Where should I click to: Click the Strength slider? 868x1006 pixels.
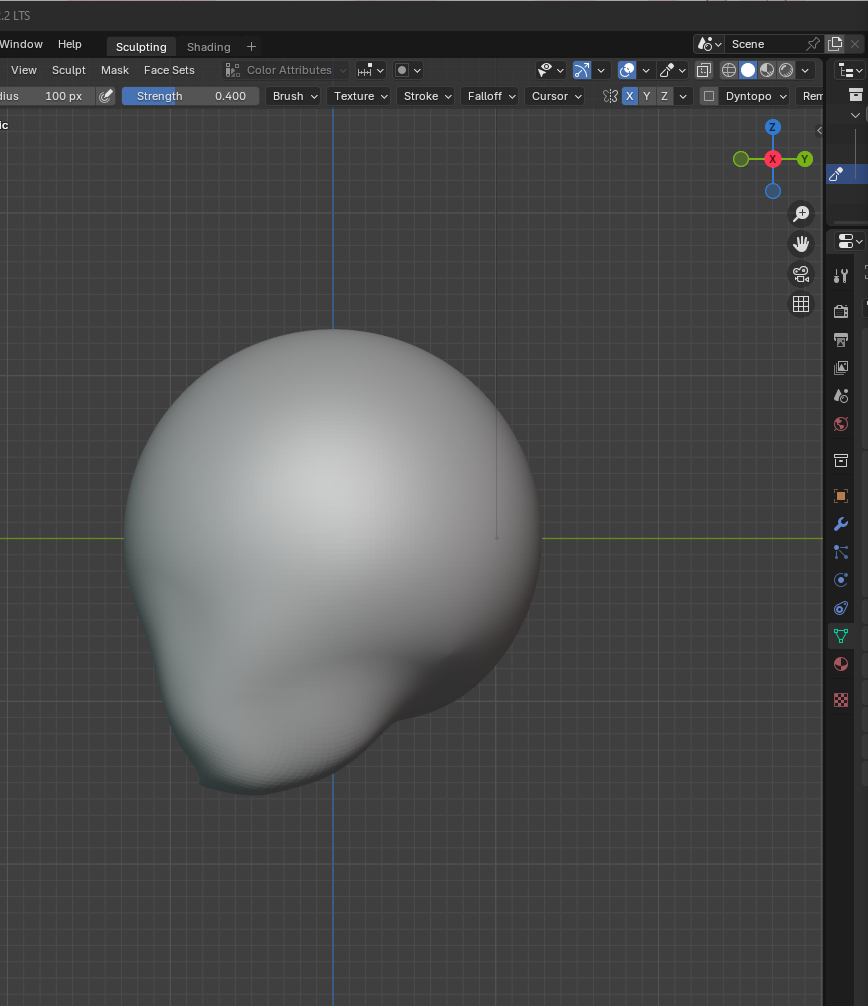point(190,96)
